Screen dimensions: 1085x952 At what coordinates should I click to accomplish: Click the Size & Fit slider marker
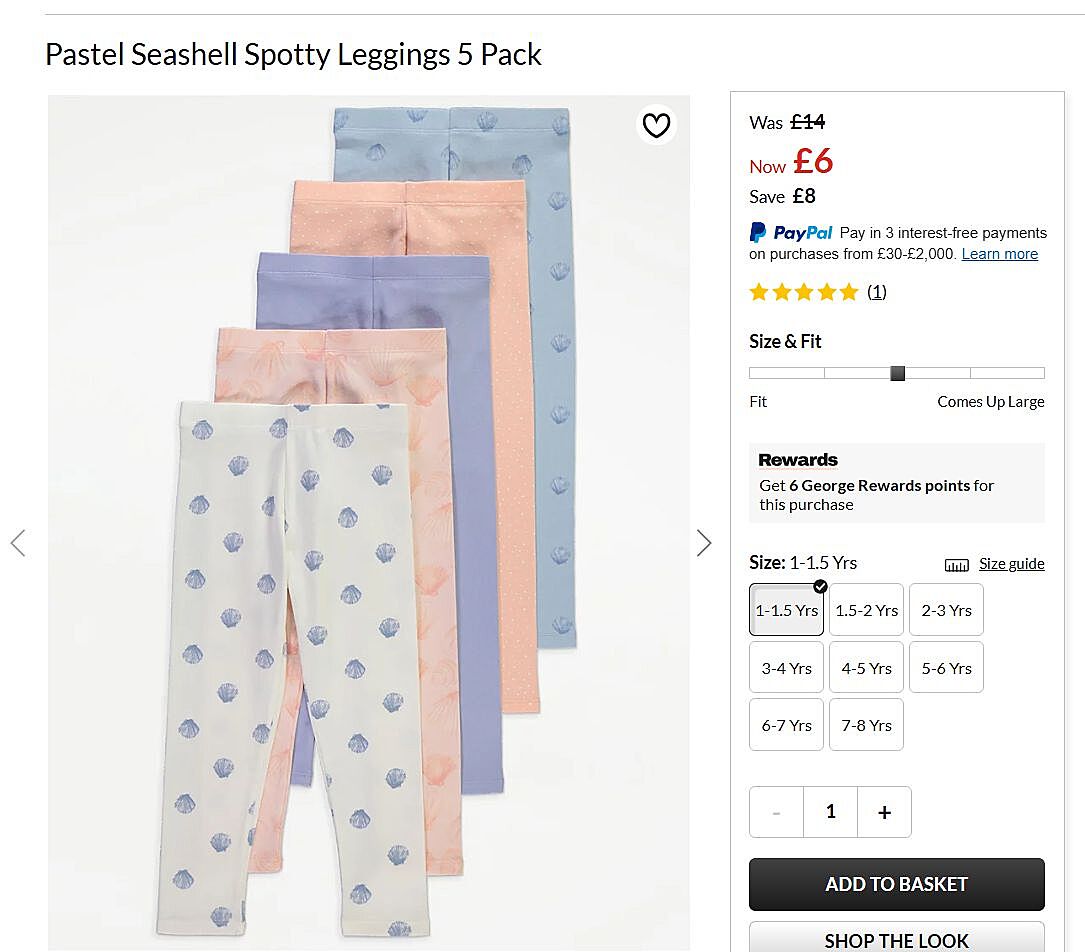[x=897, y=373]
